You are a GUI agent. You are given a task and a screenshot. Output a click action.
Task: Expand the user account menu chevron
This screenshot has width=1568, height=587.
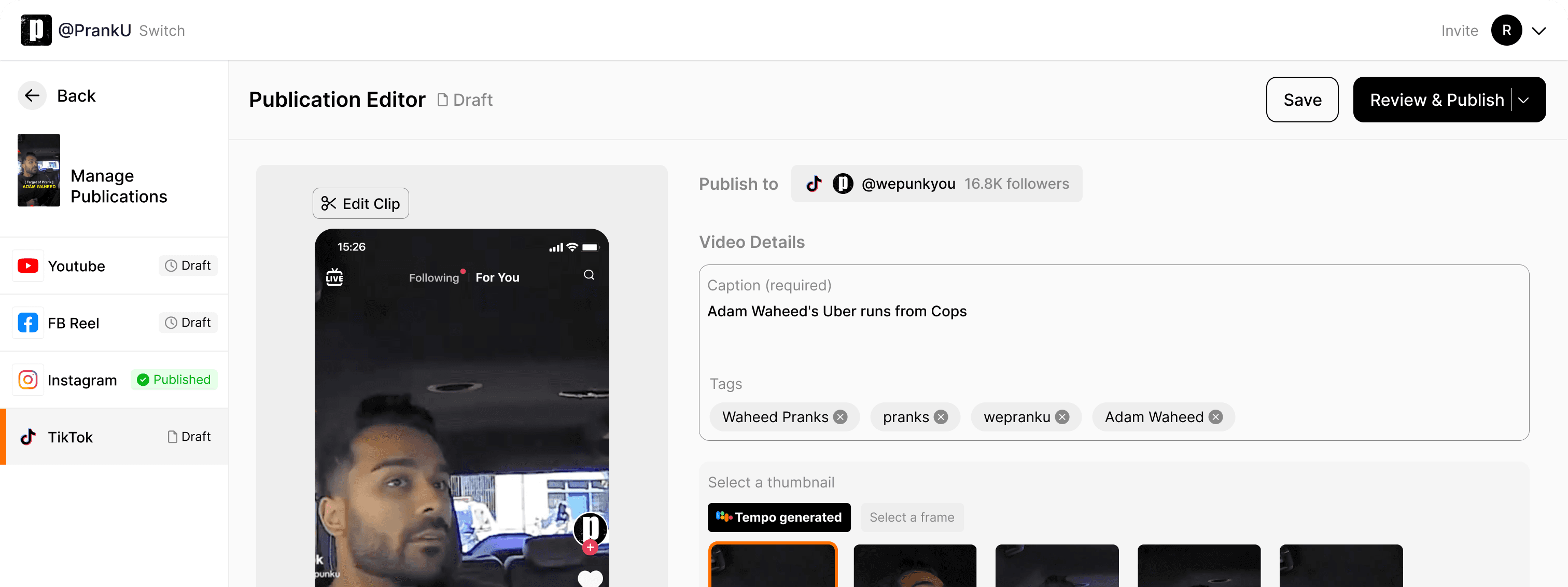[x=1539, y=31]
